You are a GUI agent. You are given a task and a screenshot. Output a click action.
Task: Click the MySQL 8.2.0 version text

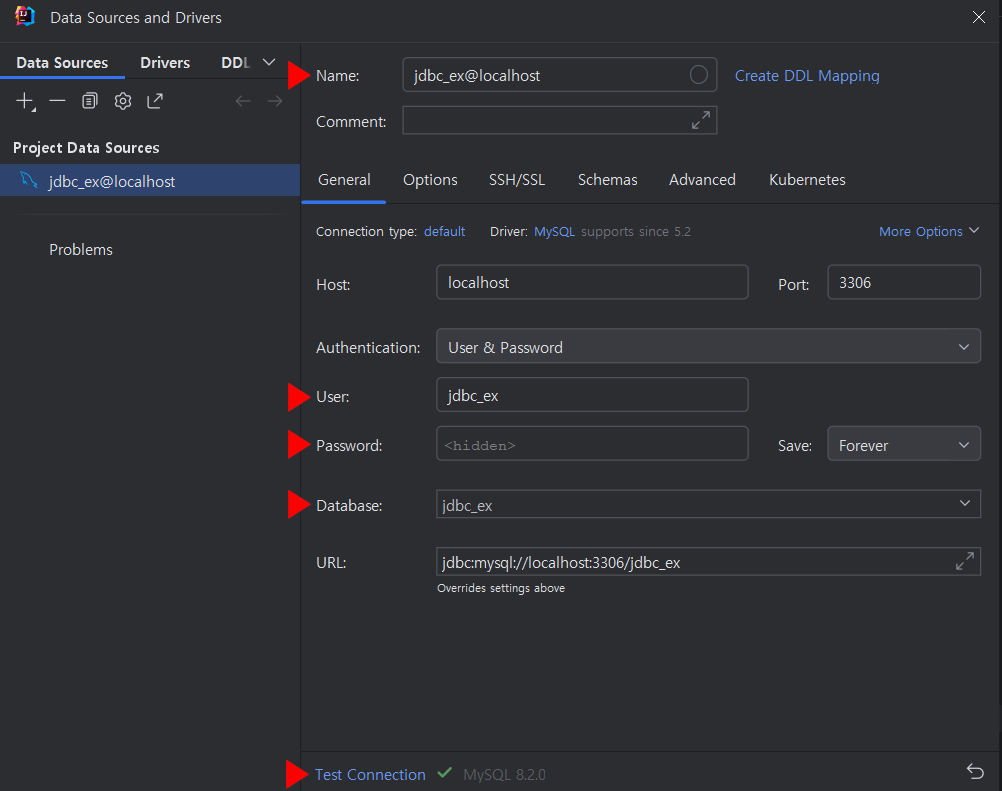tap(504, 774)
